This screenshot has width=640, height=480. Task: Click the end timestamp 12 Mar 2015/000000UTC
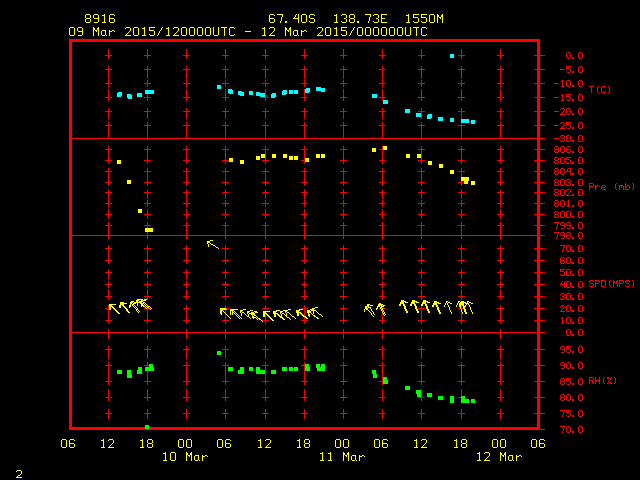point(344,32)
